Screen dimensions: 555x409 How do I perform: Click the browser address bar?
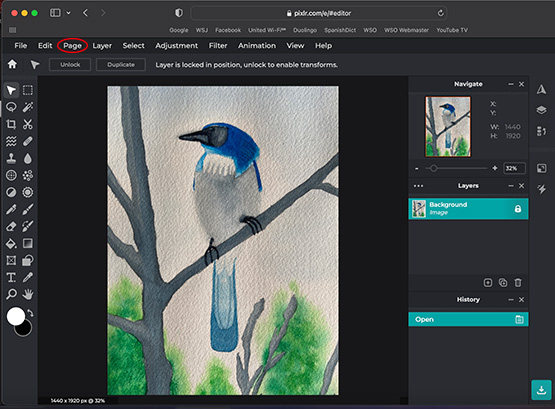pyautogui.click(x=319, y=13)
